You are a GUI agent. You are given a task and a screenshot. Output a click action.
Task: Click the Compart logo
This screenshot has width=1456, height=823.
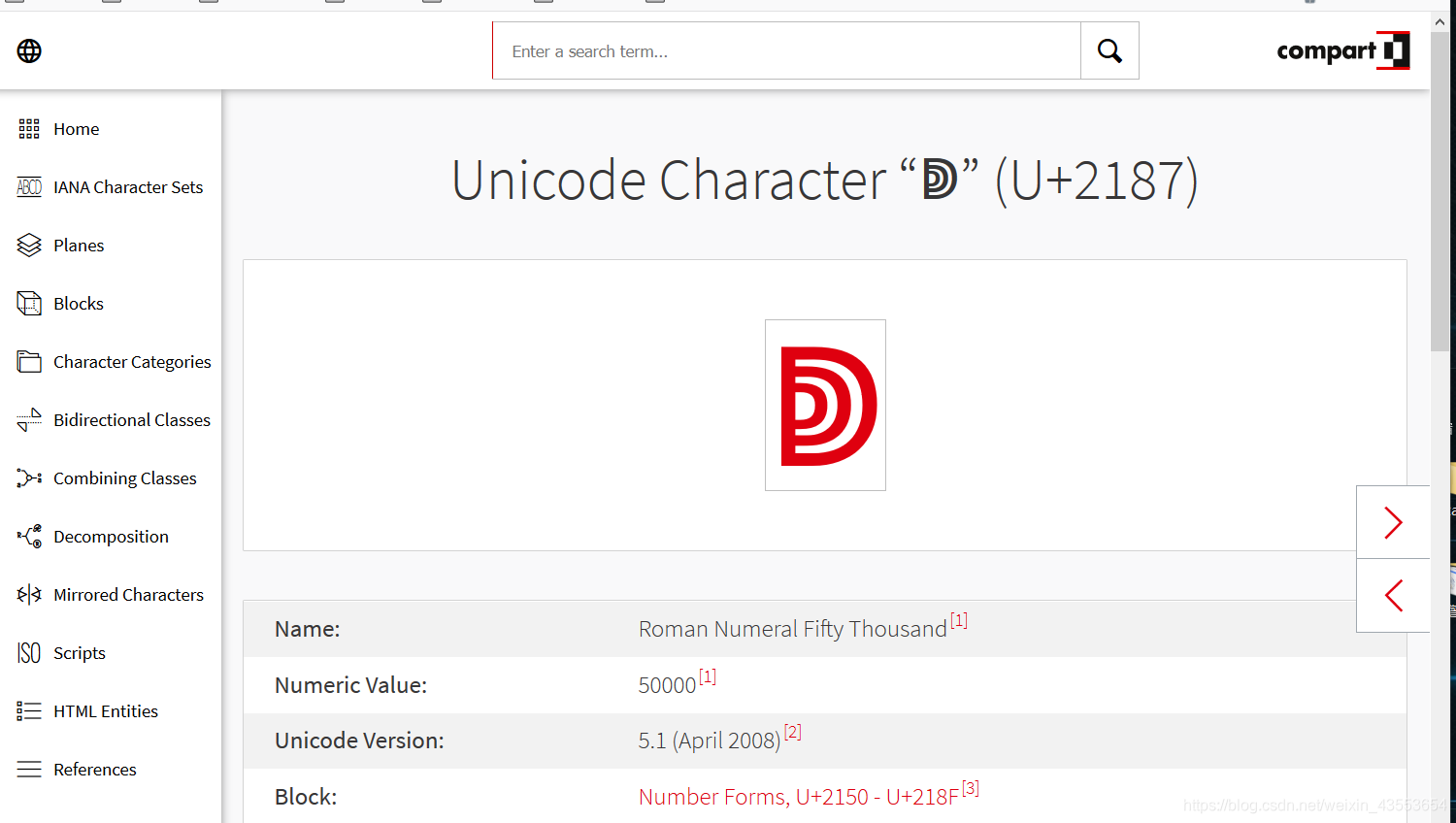click(1343, 50)
